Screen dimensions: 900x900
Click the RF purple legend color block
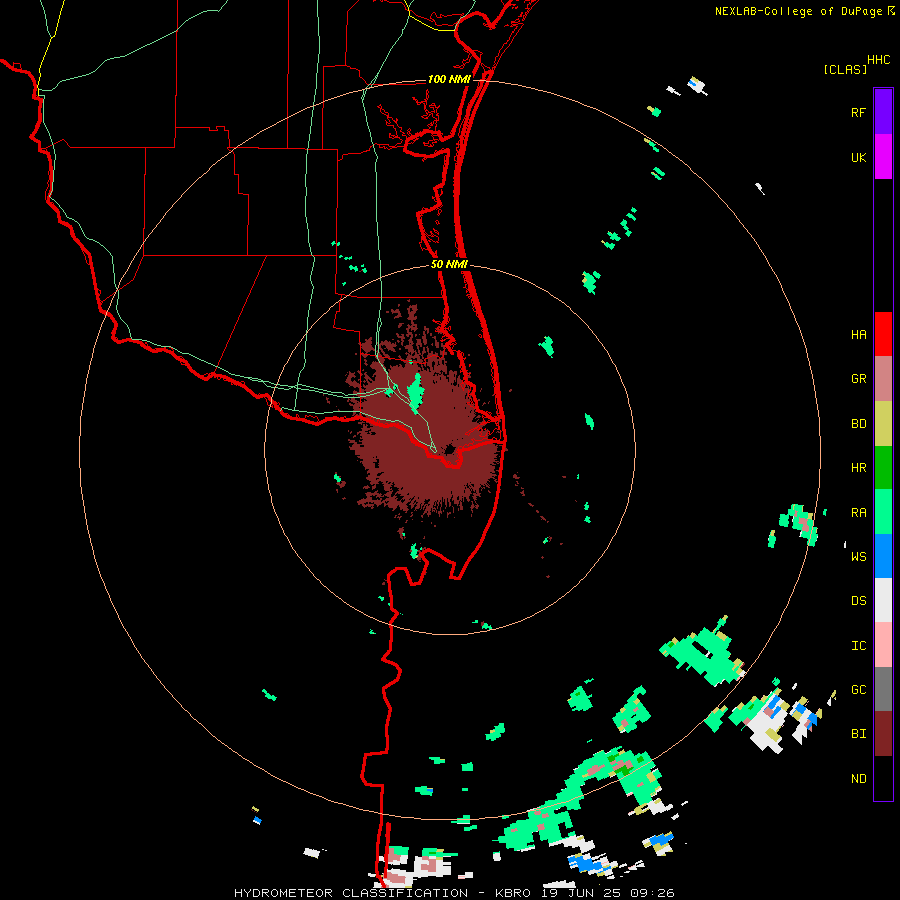click(883, 112)
